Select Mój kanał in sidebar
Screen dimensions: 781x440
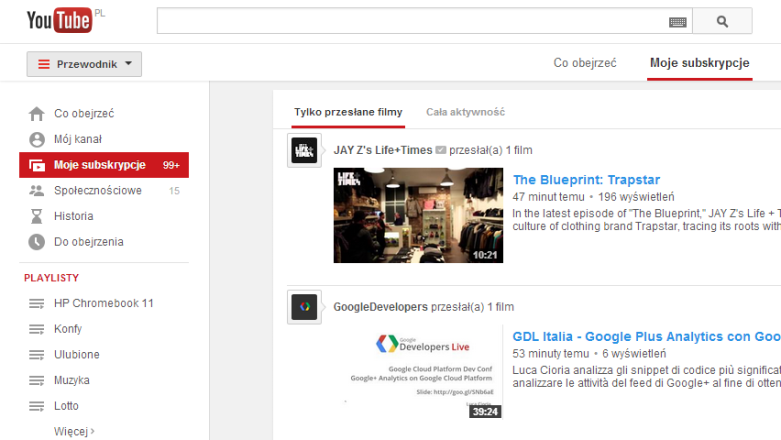click(77, 139)
